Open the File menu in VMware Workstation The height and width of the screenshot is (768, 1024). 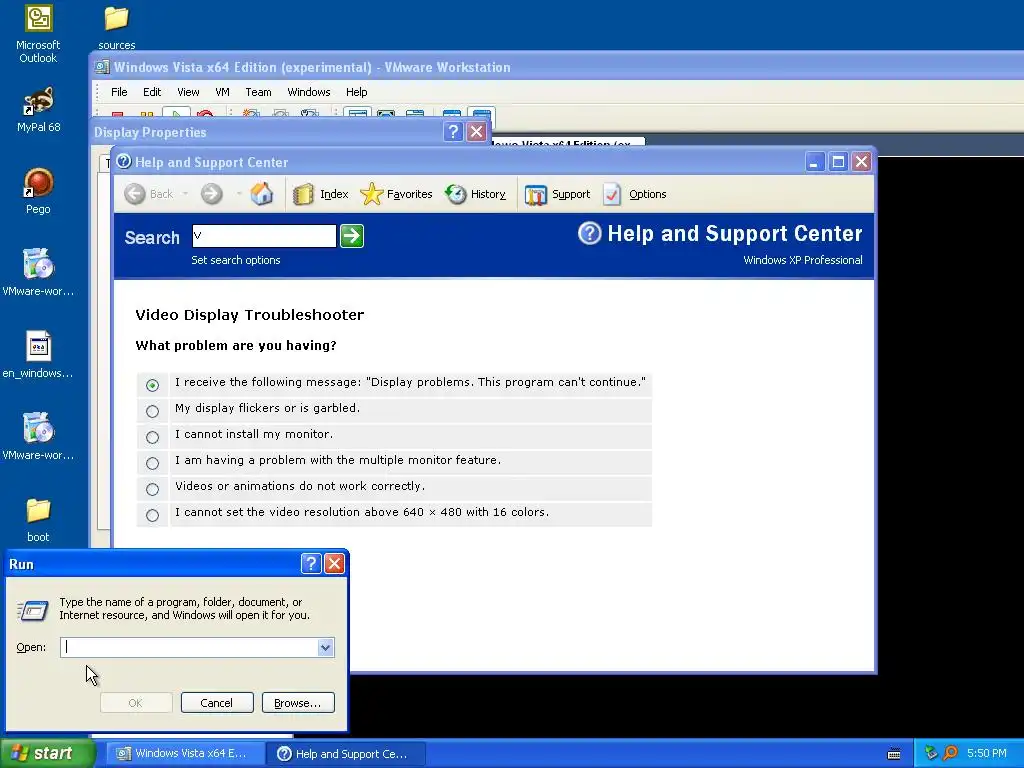pyautogui.click(x=119, y=92)
